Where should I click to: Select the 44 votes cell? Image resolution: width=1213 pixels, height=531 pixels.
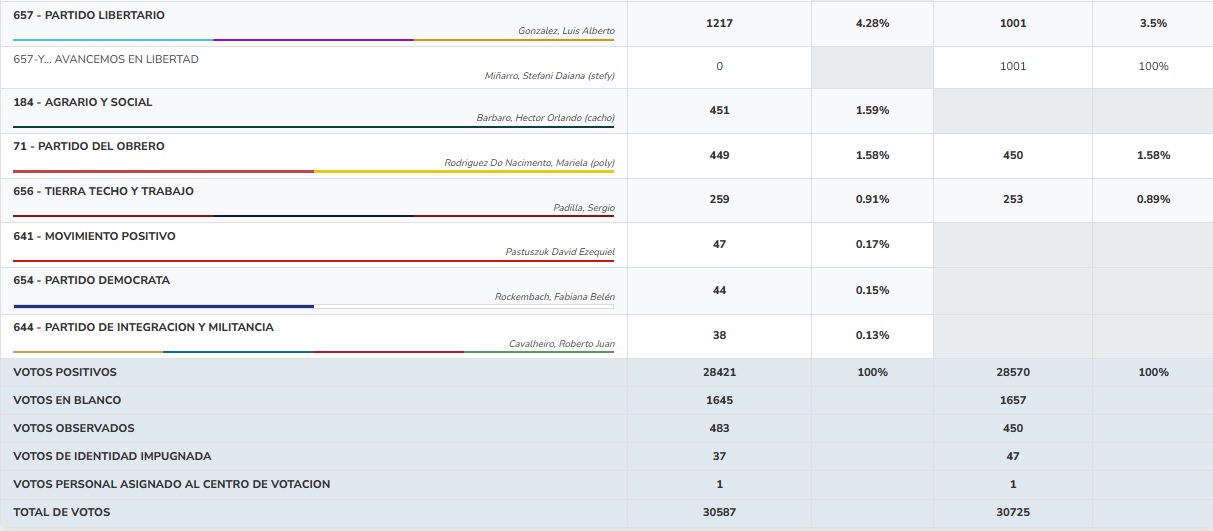point(719,291)
